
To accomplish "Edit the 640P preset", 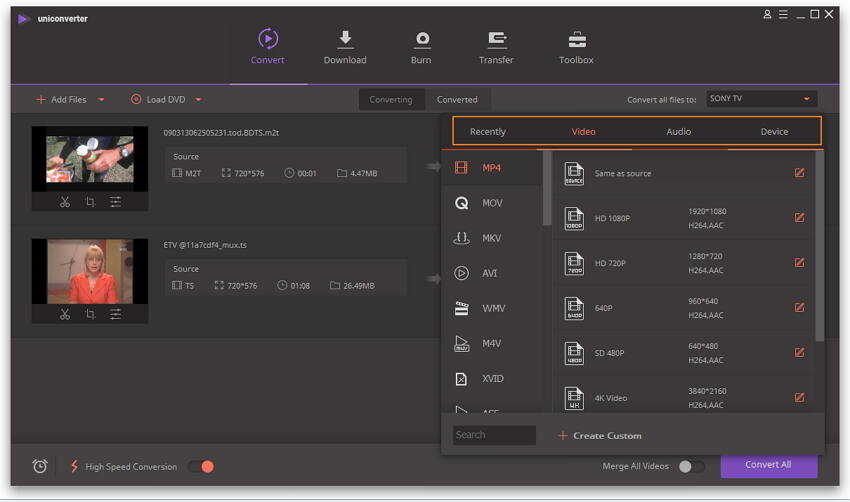I will 800,308.
